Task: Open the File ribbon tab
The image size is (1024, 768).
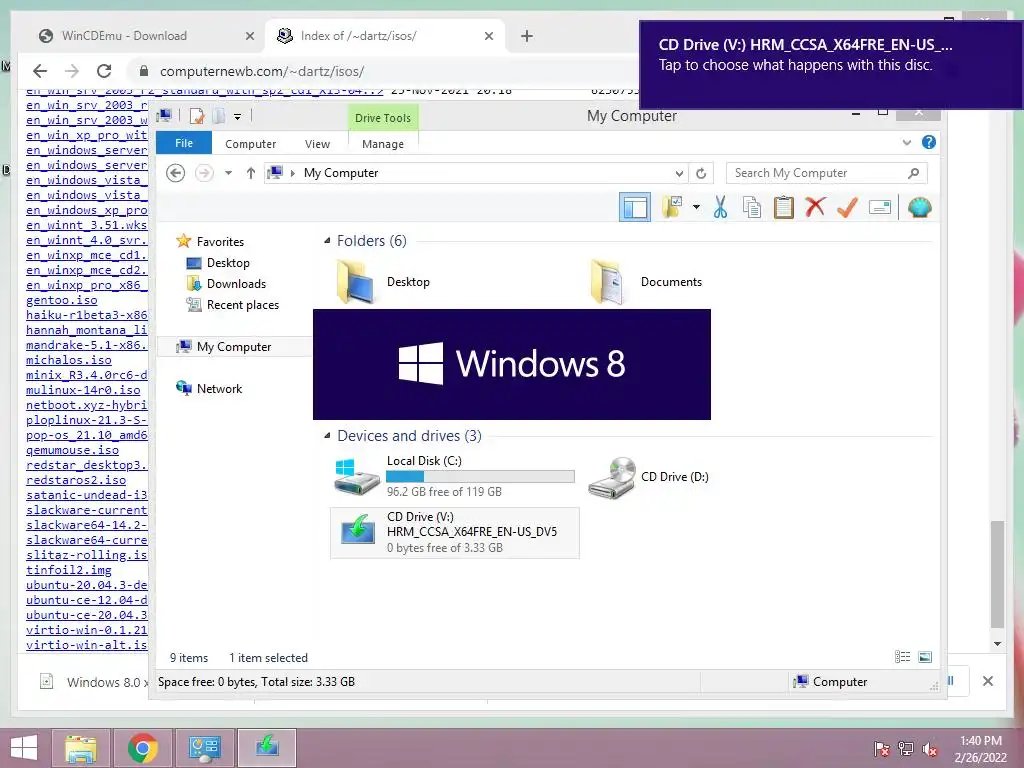Action: pos(184,143)
